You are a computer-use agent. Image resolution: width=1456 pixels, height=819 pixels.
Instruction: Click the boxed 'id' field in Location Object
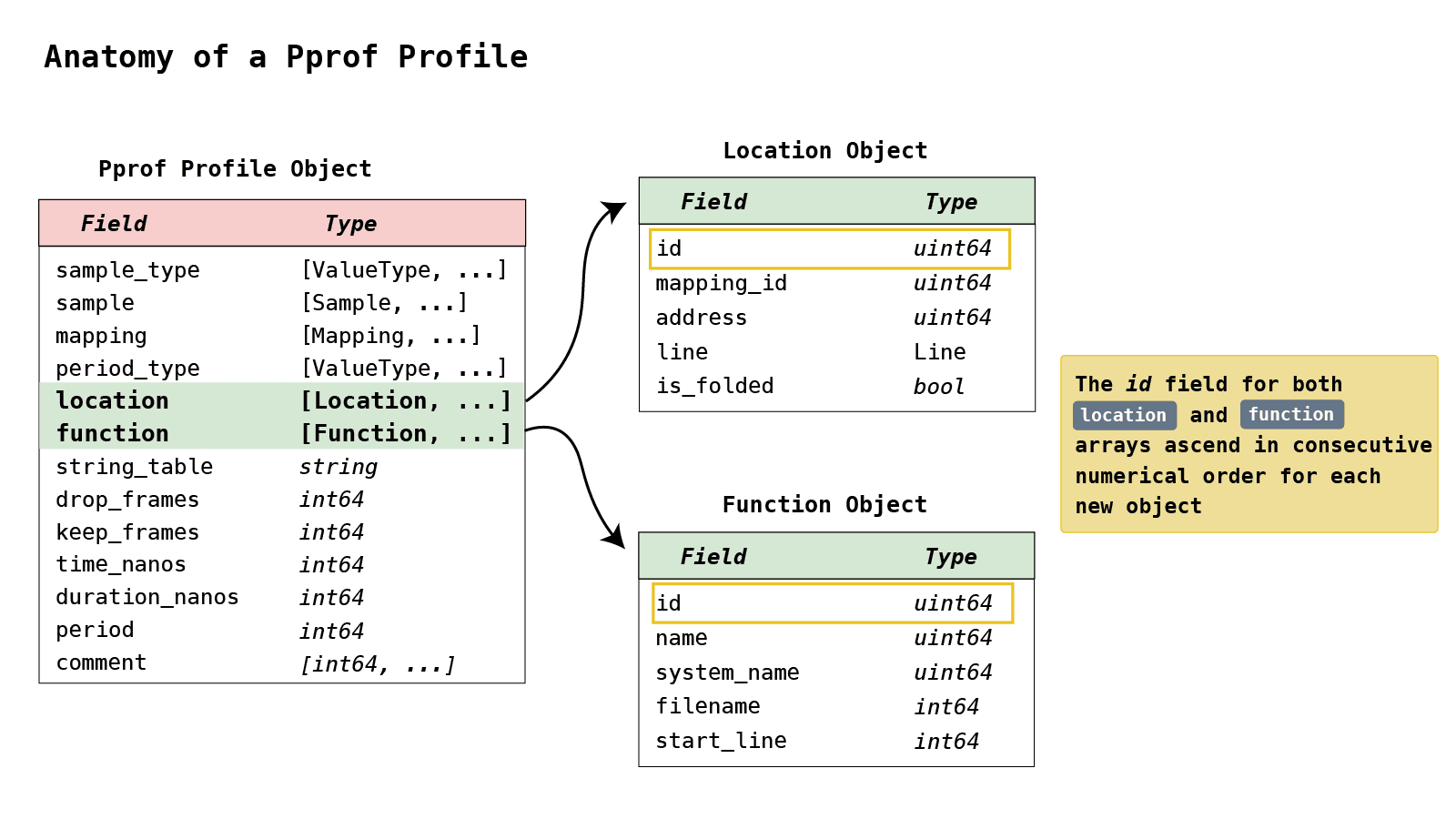point(830,249)
